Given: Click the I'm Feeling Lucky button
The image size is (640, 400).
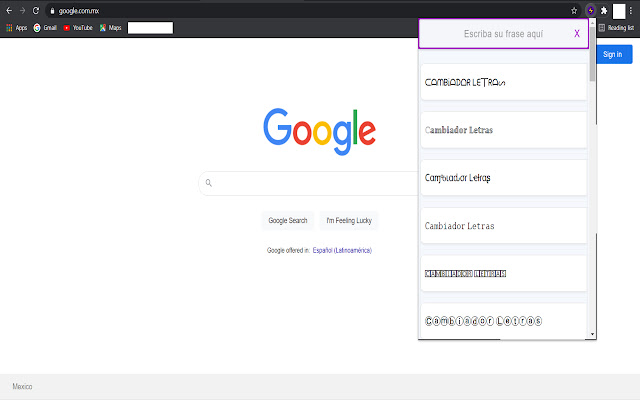Looking at the screenshot, I should click(x=349, y=220).
